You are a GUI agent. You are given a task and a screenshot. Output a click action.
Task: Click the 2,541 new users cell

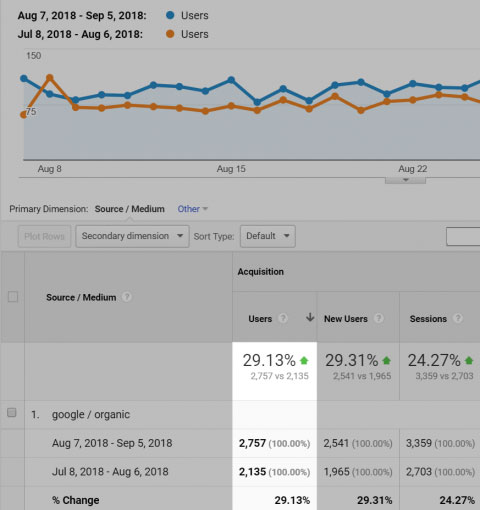tap(358, 443)
